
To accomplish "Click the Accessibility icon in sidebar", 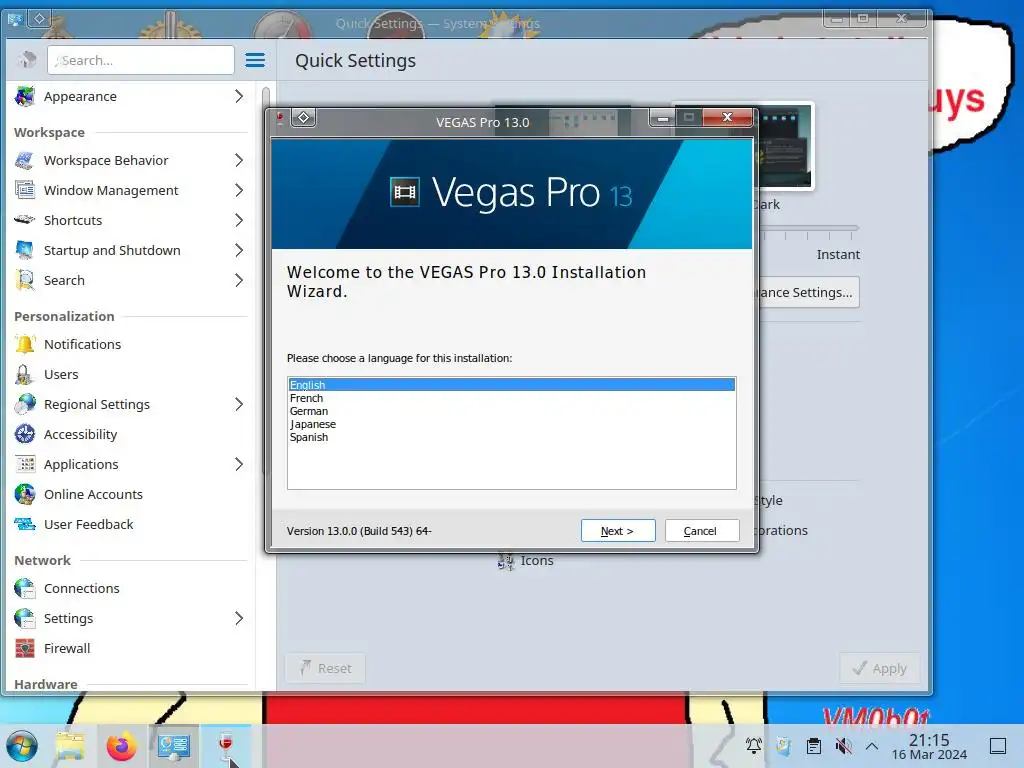I will [25, 434].
